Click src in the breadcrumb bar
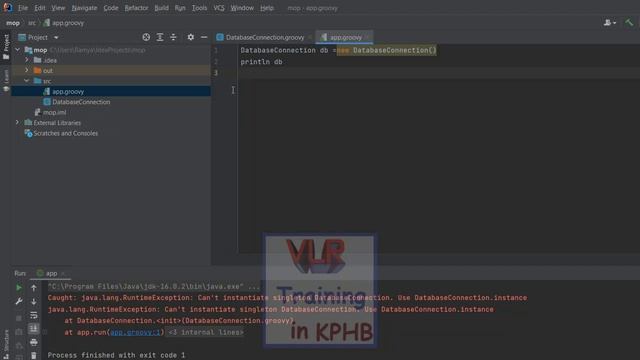Image resolution: width=640 pixels, height=360 pixels. click(x=32, y=23)
